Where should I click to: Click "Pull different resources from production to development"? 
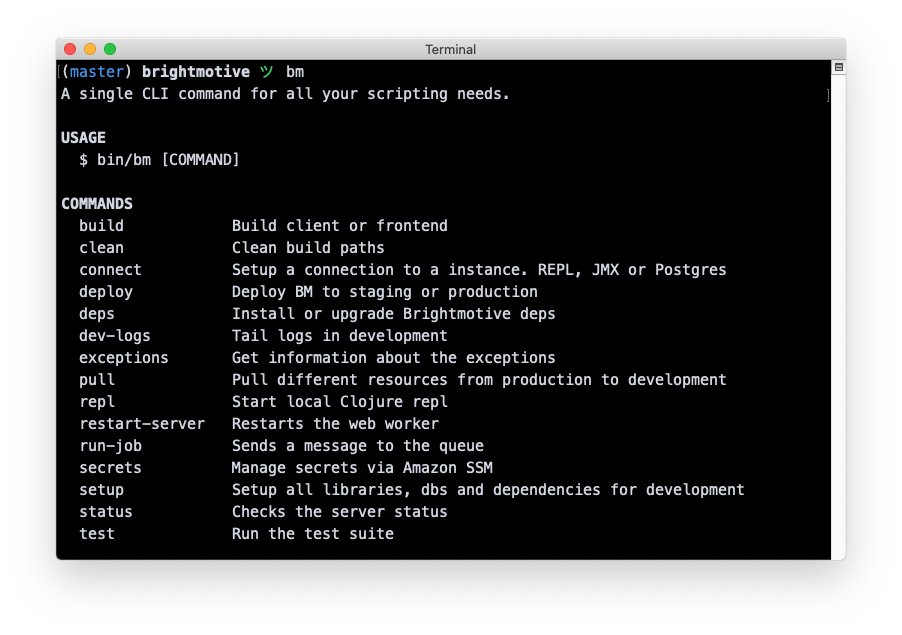479,380
